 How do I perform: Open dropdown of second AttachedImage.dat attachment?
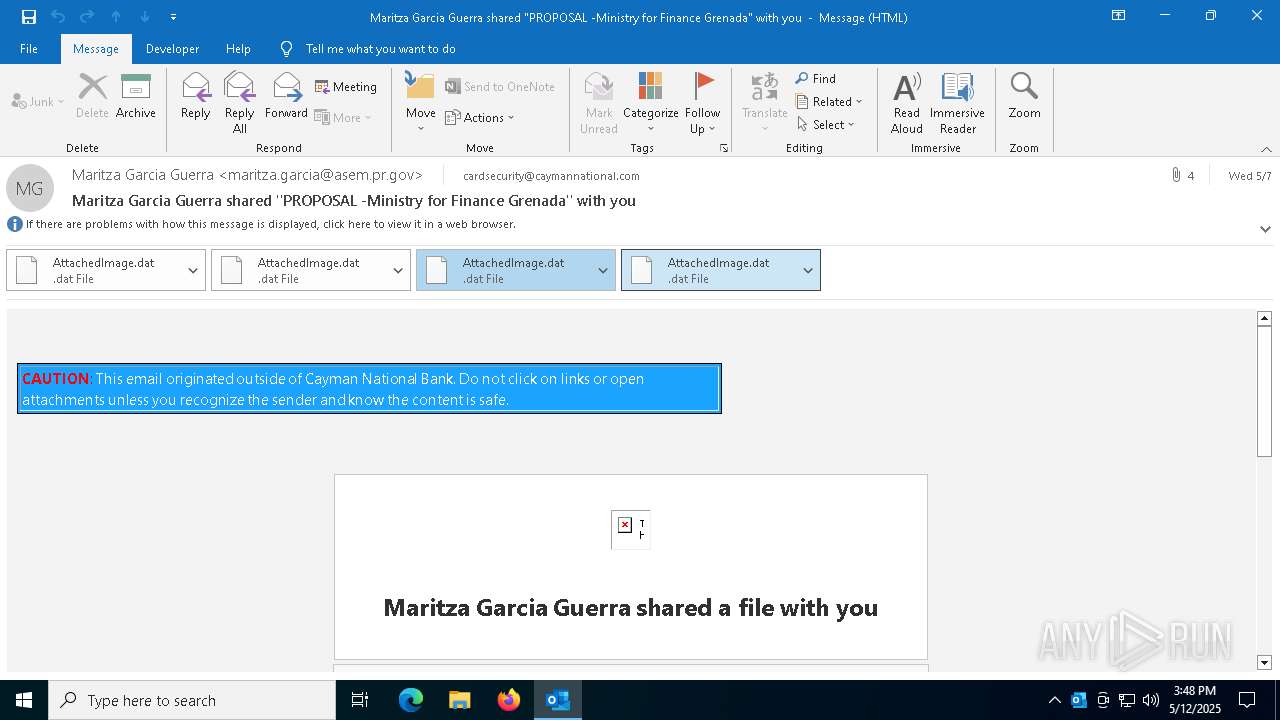[398, 270]
